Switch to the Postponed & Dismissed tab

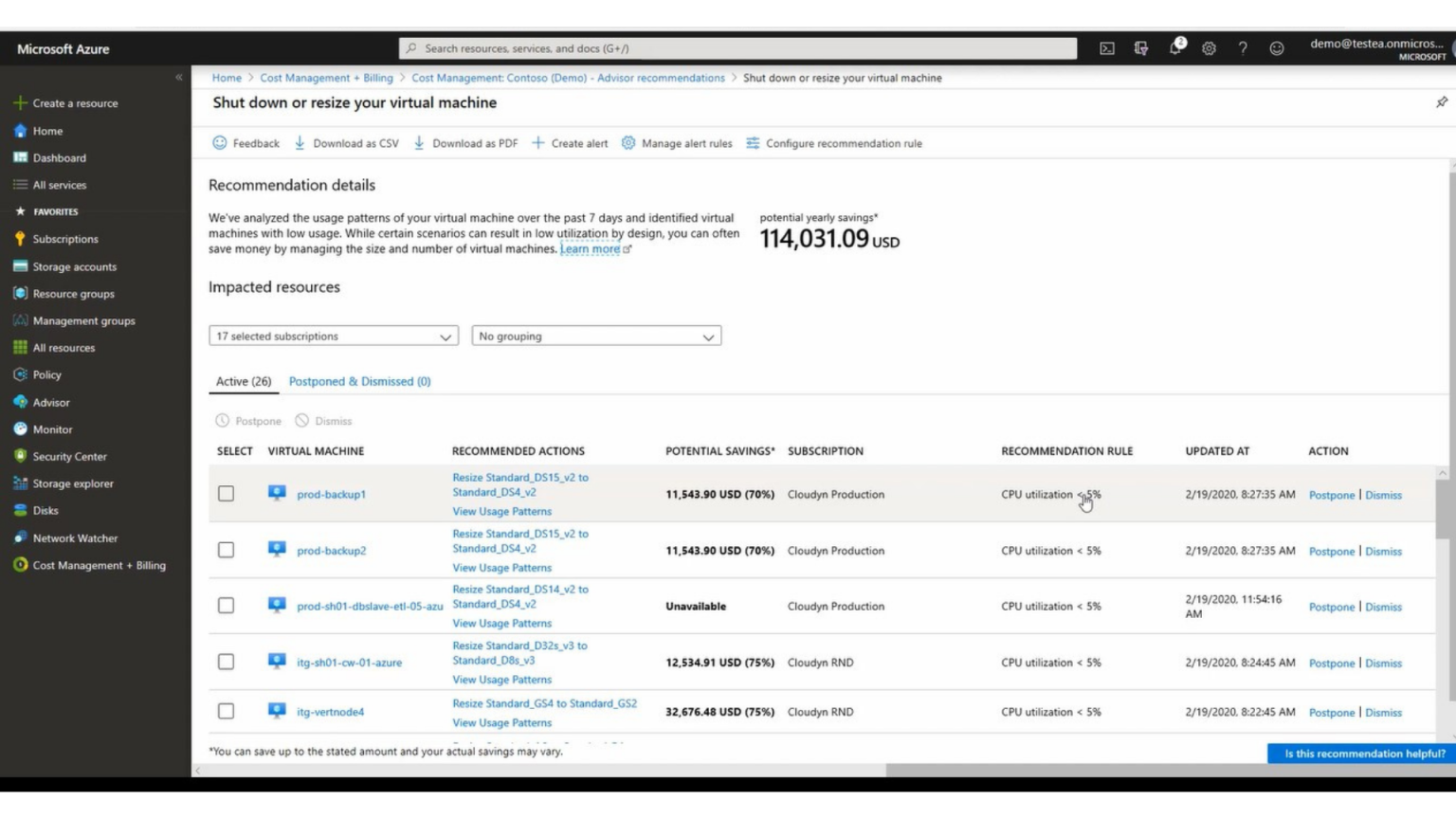pyautogui.click(x=360, y=381)
